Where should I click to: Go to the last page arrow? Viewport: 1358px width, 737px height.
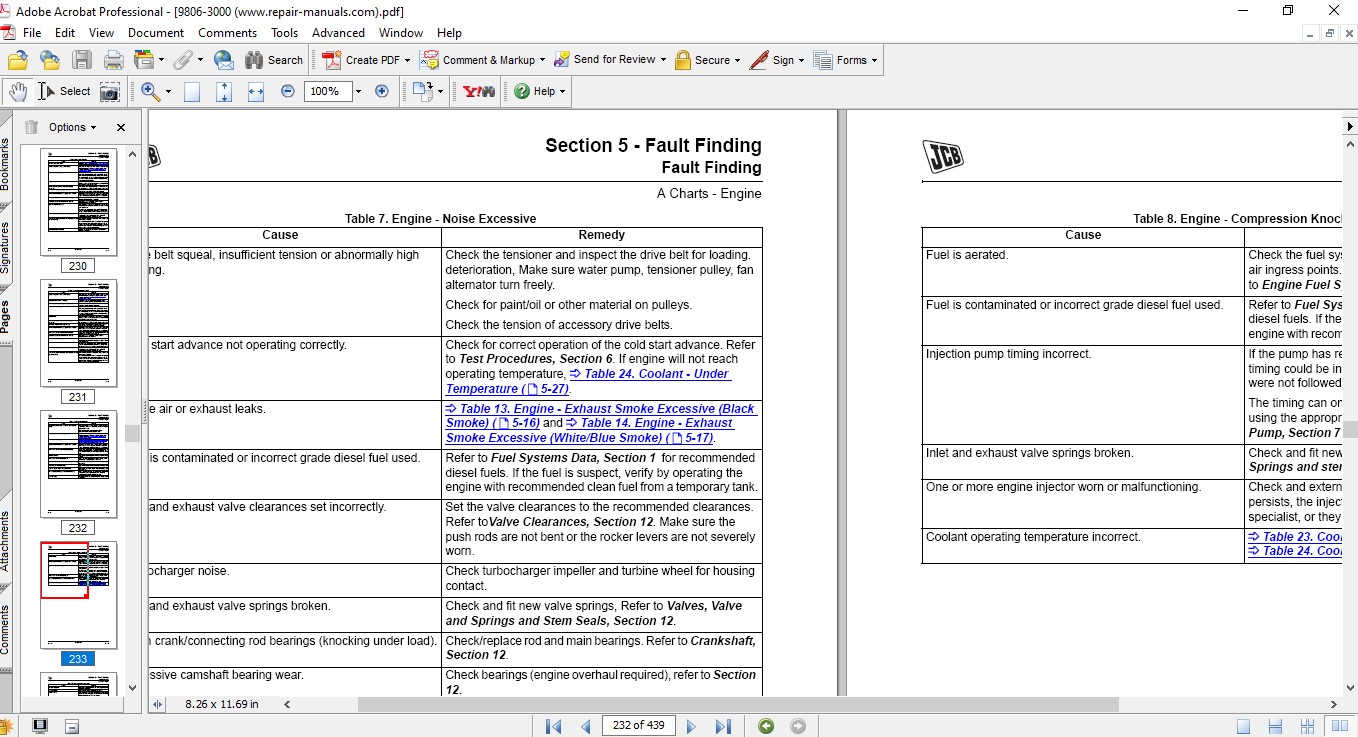[x=723, y=726]
